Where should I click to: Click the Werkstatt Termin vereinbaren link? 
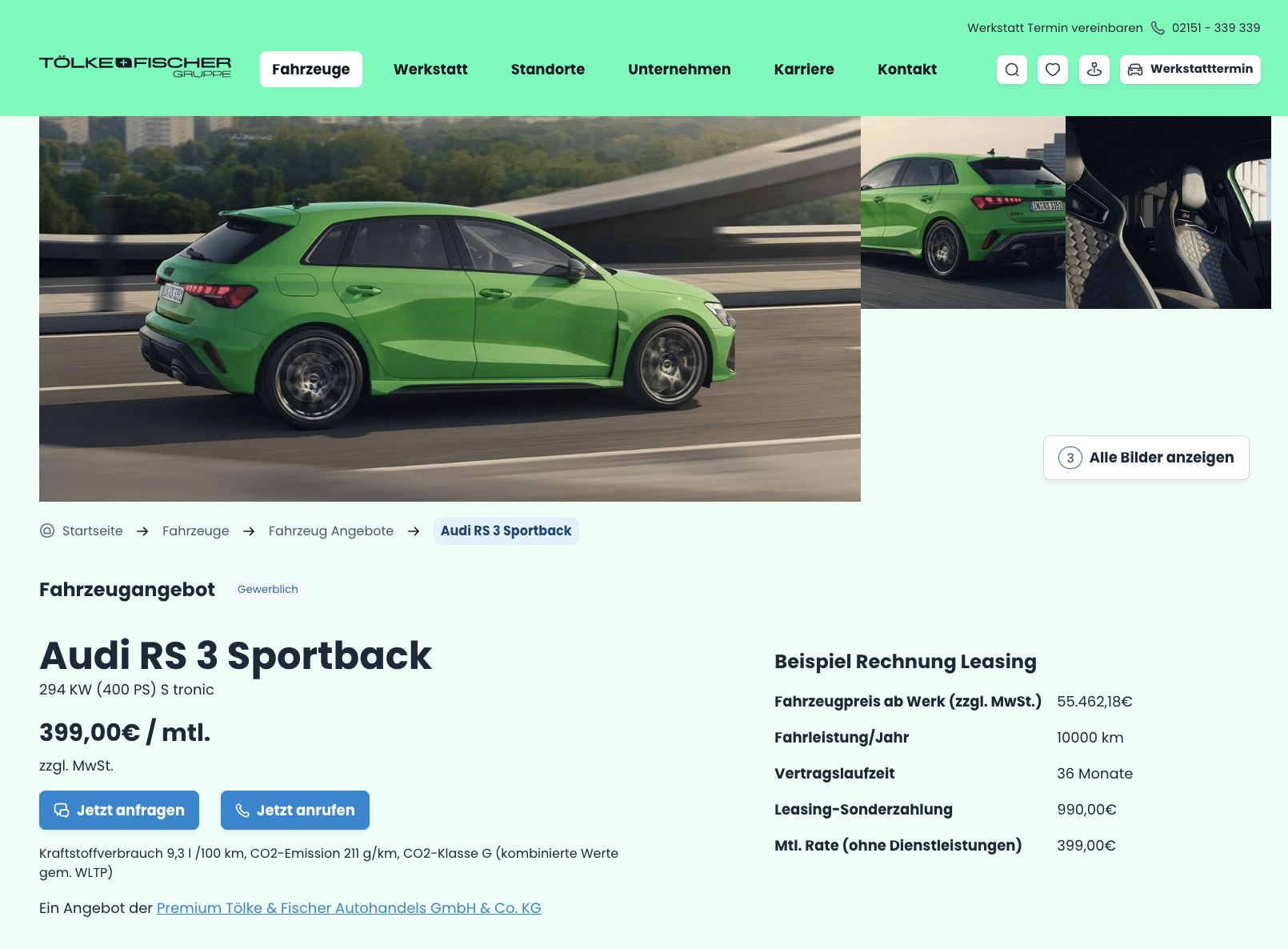(1055, 28)
